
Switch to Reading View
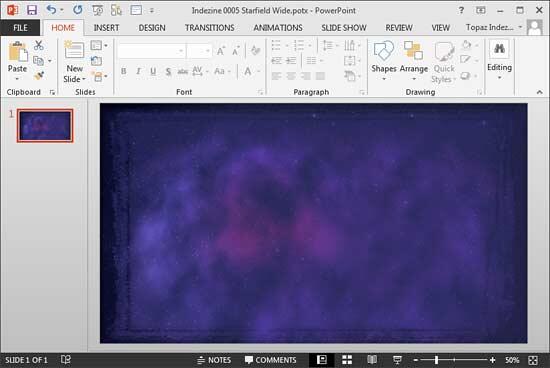coord(372,360)
